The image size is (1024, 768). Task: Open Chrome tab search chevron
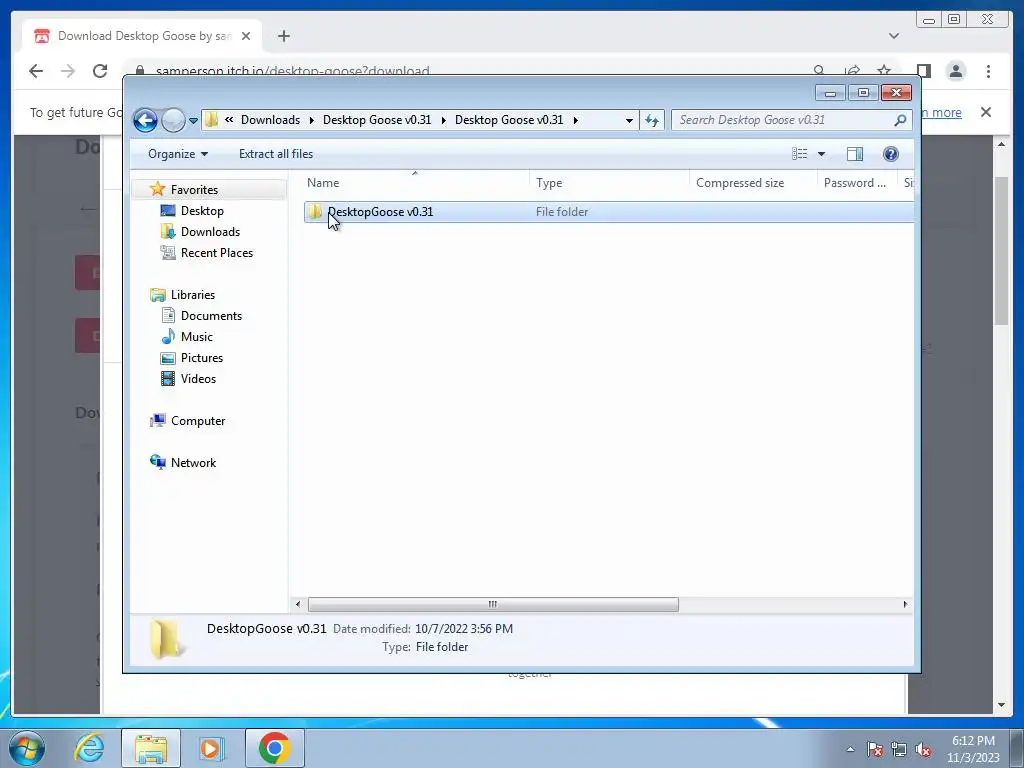pos(893,36)
